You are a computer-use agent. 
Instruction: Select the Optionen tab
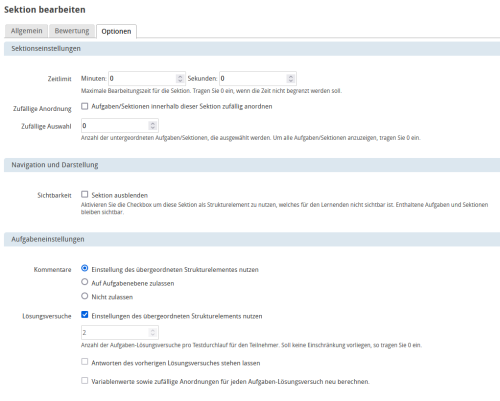pyautogui.click(x=116, y=31)
